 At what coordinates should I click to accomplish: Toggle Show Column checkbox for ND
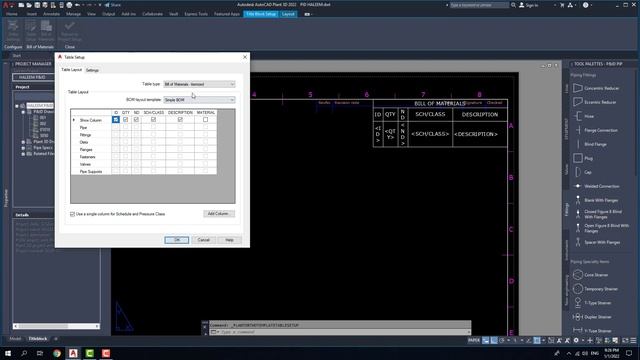tap(136, 120)
